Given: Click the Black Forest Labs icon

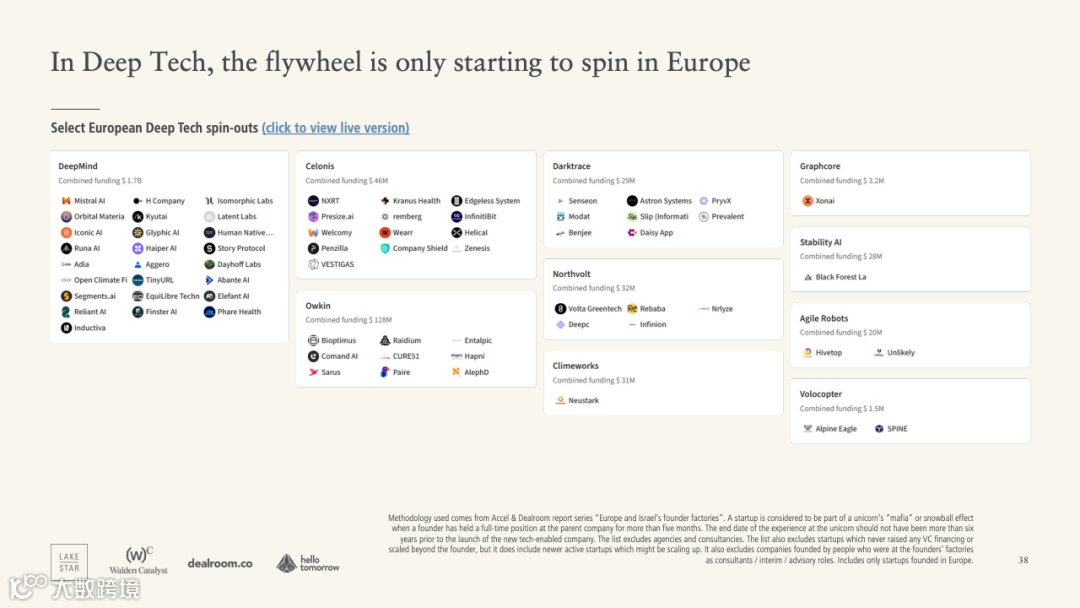Looking at the screenshot, I should click(807, 277).
